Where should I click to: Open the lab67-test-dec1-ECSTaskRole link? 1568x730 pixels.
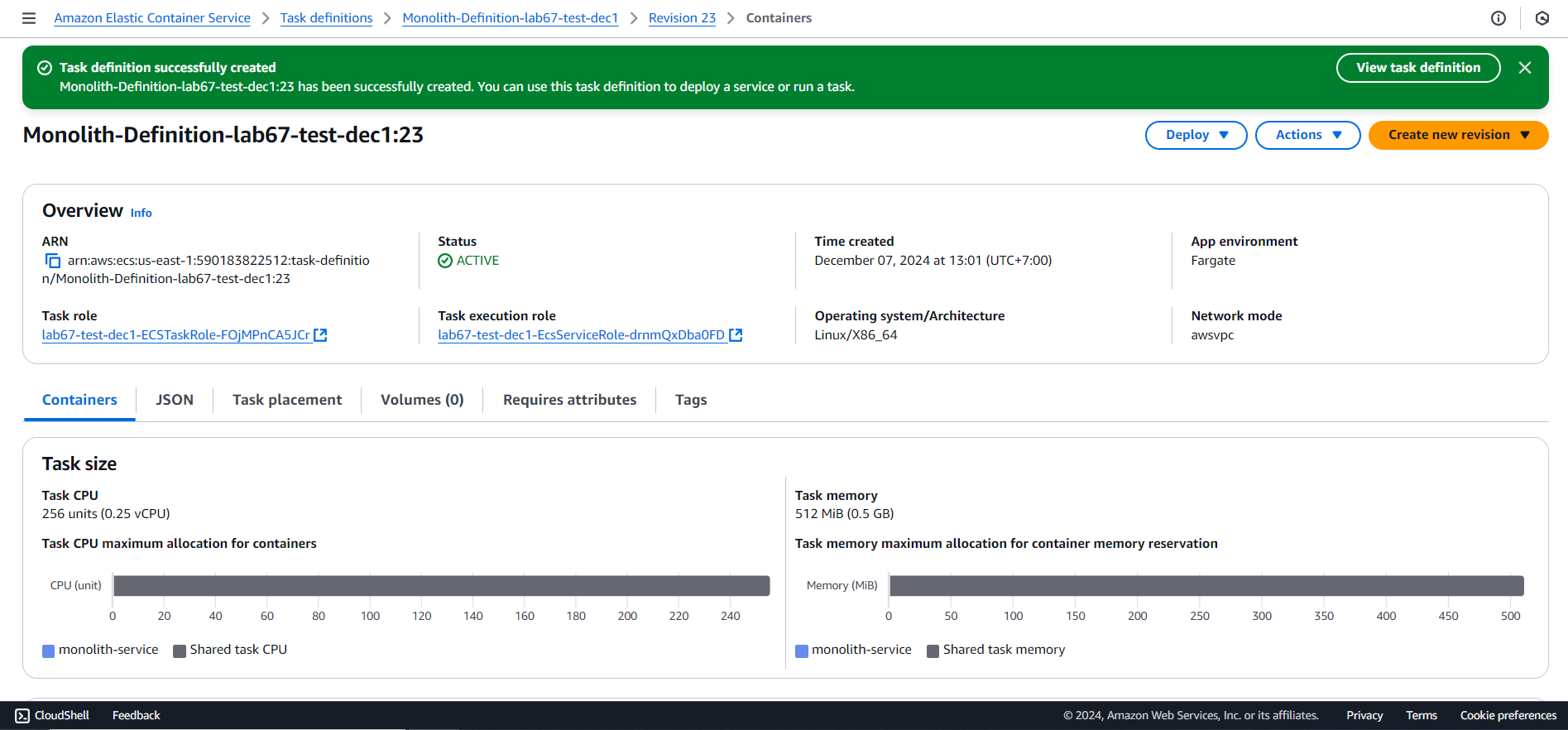175,335
